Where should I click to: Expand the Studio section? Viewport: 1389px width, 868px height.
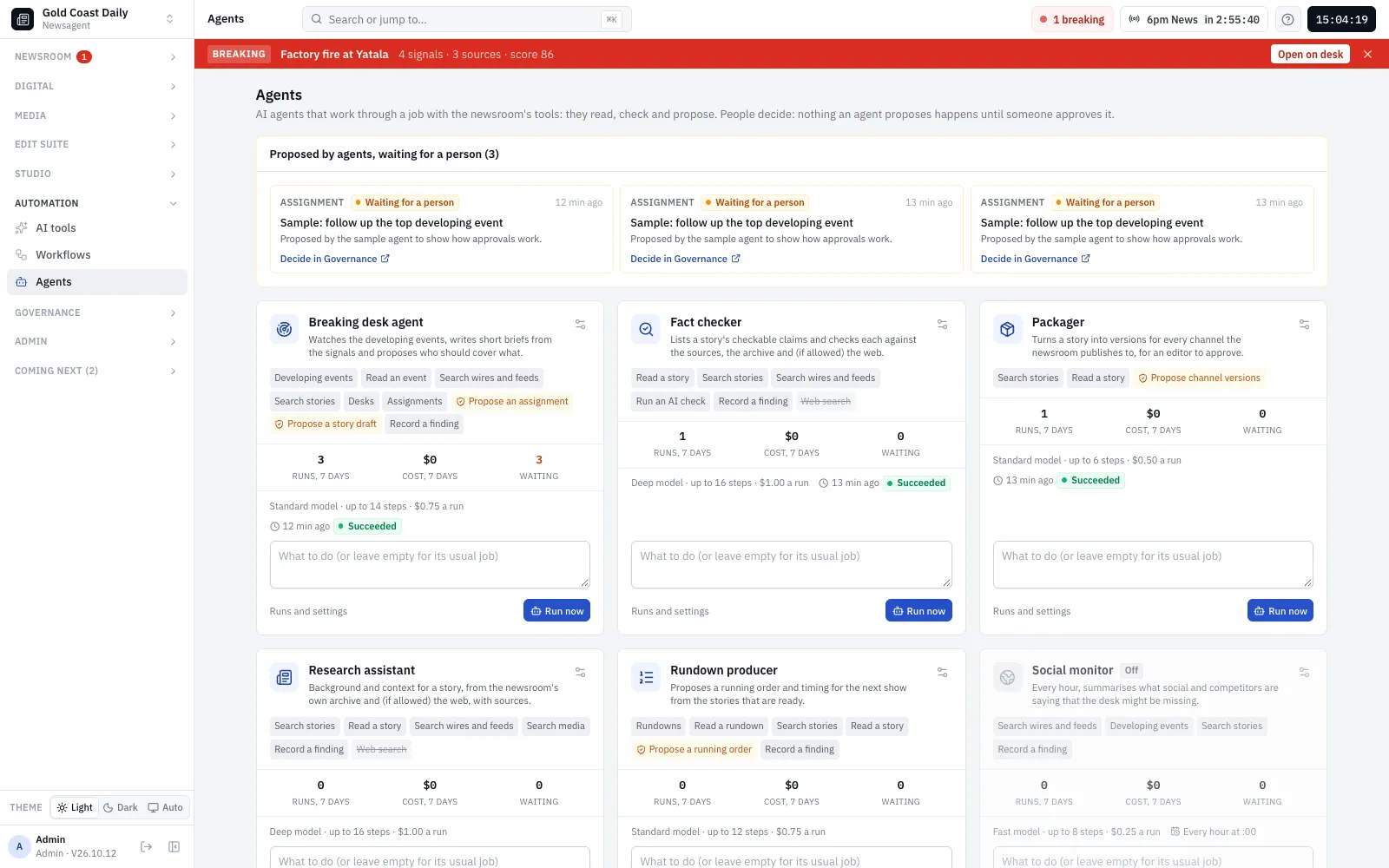[97, 174]
